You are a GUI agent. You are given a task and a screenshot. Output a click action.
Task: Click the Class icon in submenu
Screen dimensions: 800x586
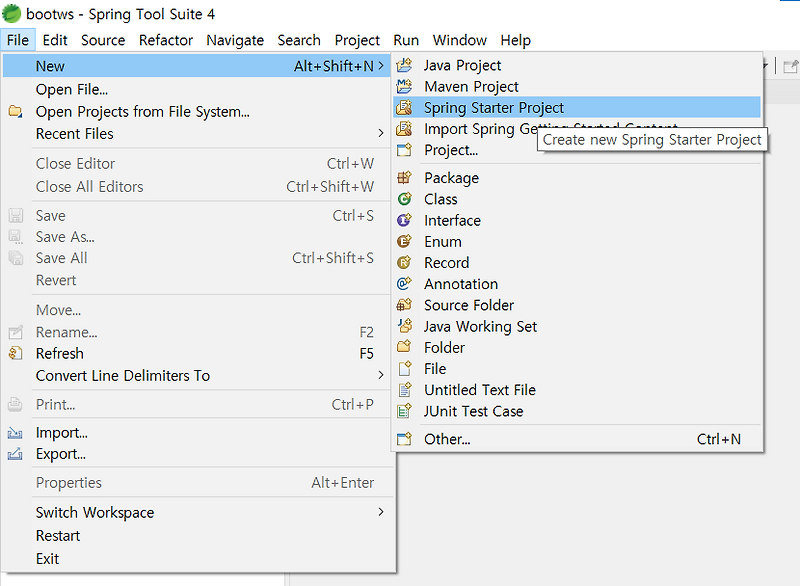[404, 199]
